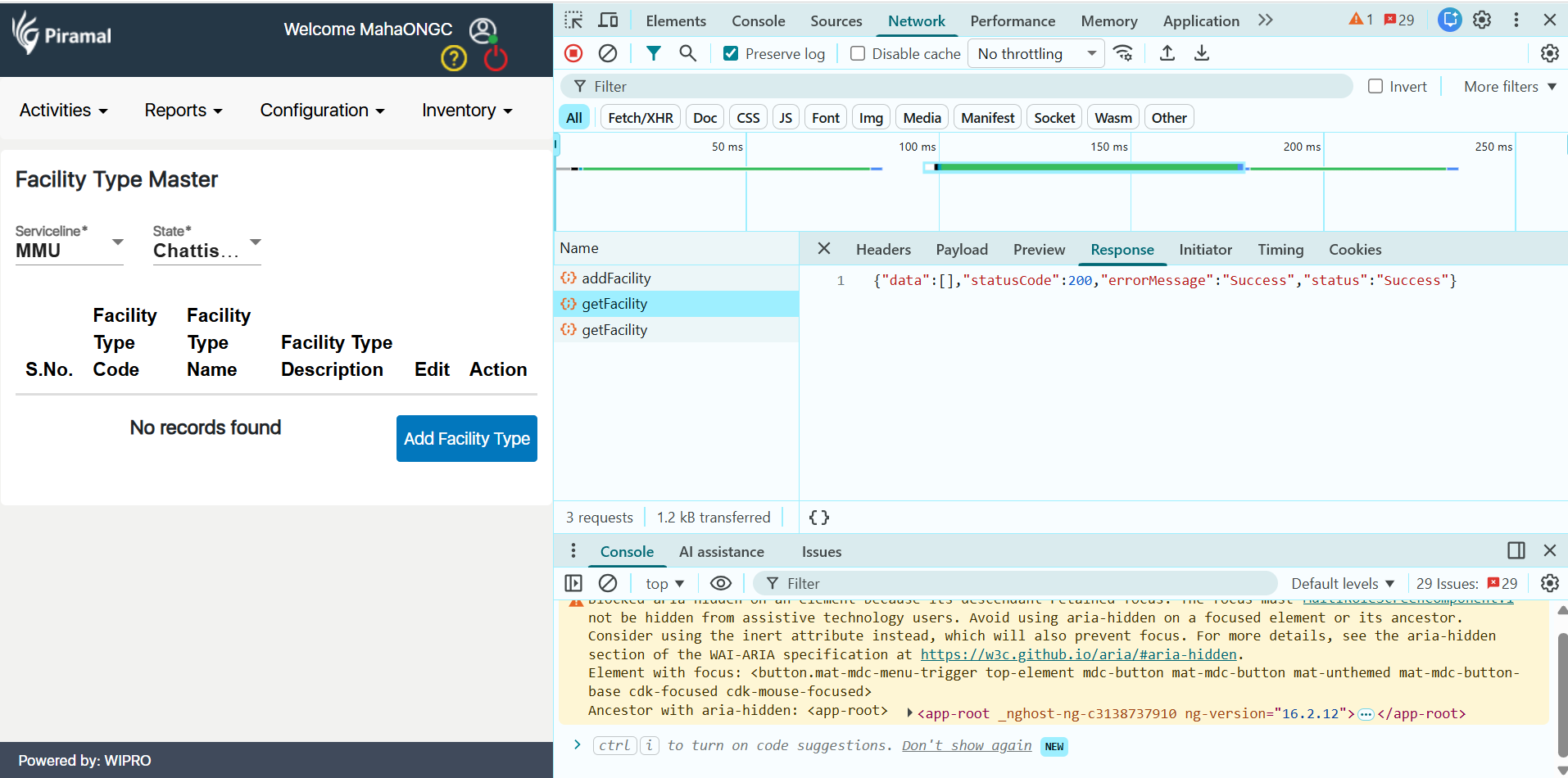Open the network search magnifier icon
Screen dimensions: 1568x778
pos(687,53)
